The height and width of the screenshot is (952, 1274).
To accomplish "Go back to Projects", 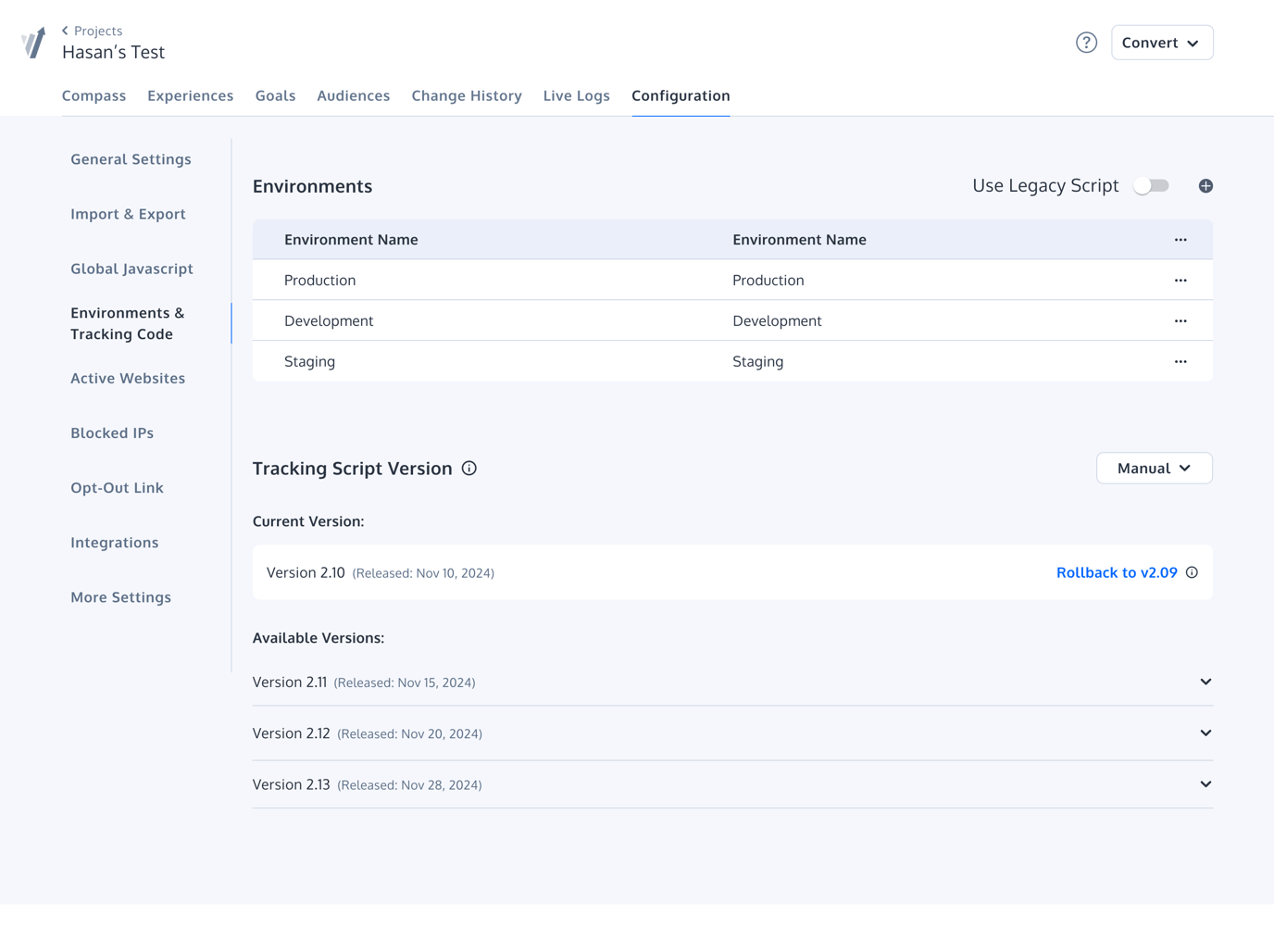I will [x=92, y=31].
